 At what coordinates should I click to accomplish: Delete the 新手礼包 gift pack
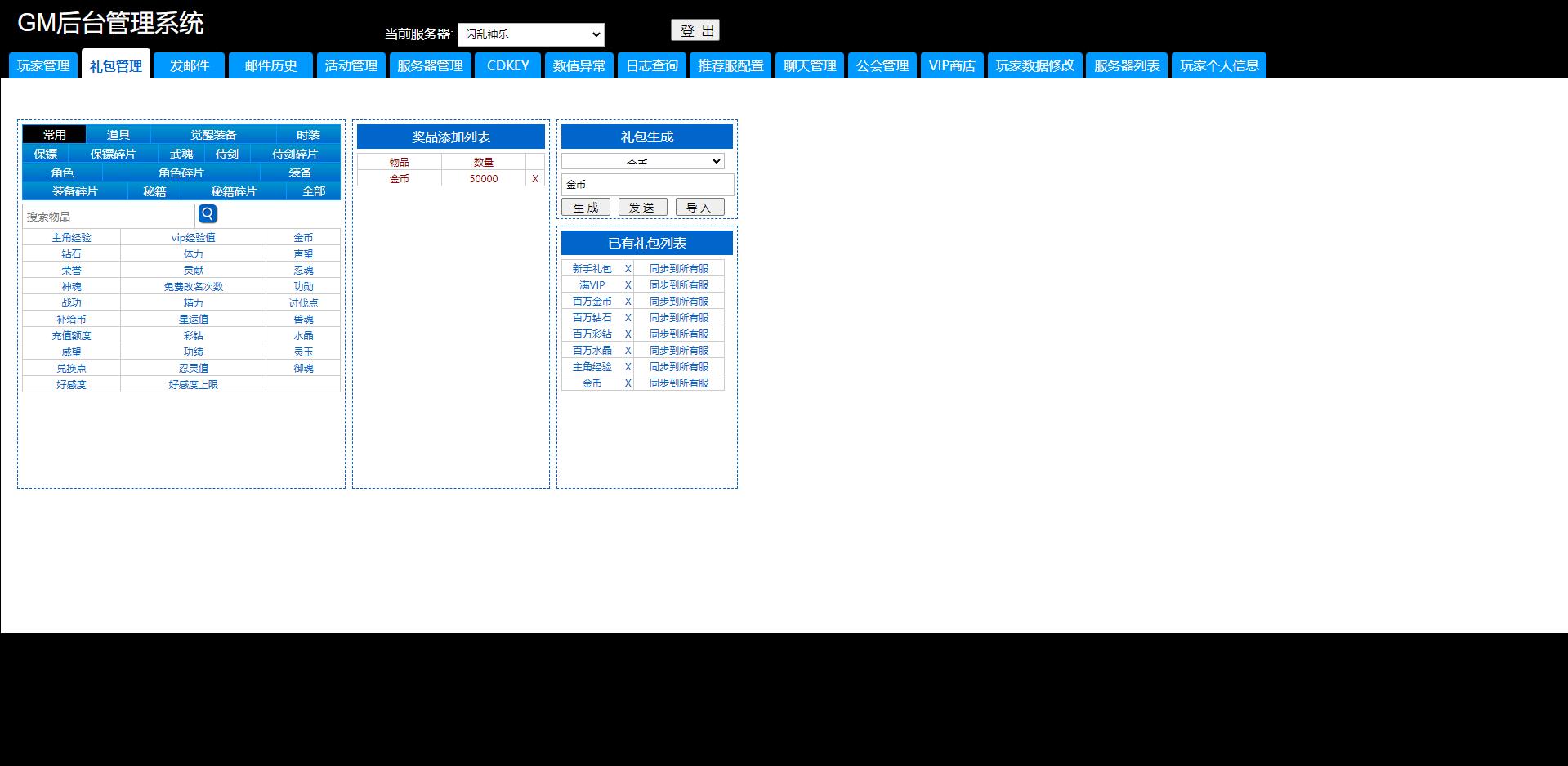coord(628,269)
